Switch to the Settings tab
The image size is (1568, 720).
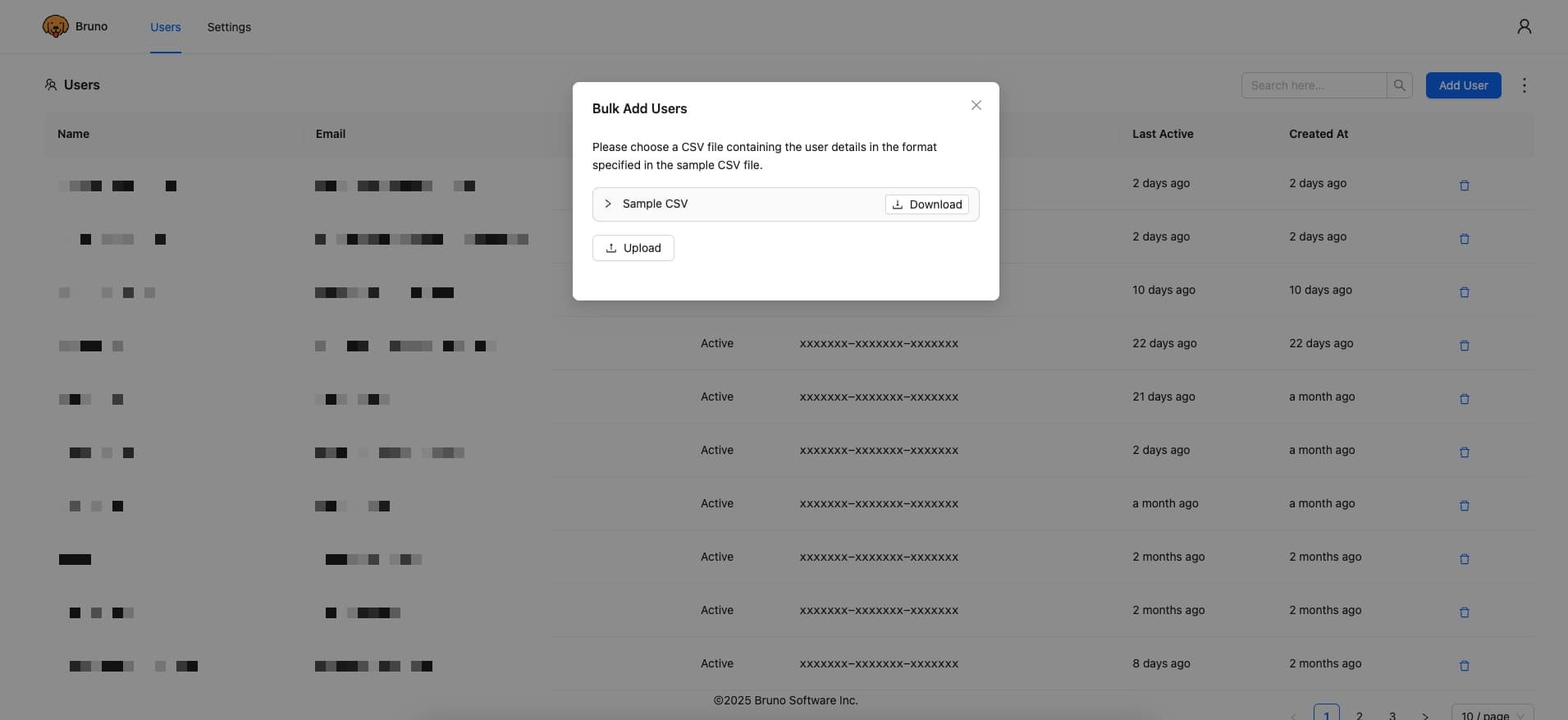(x=229, y=27)
